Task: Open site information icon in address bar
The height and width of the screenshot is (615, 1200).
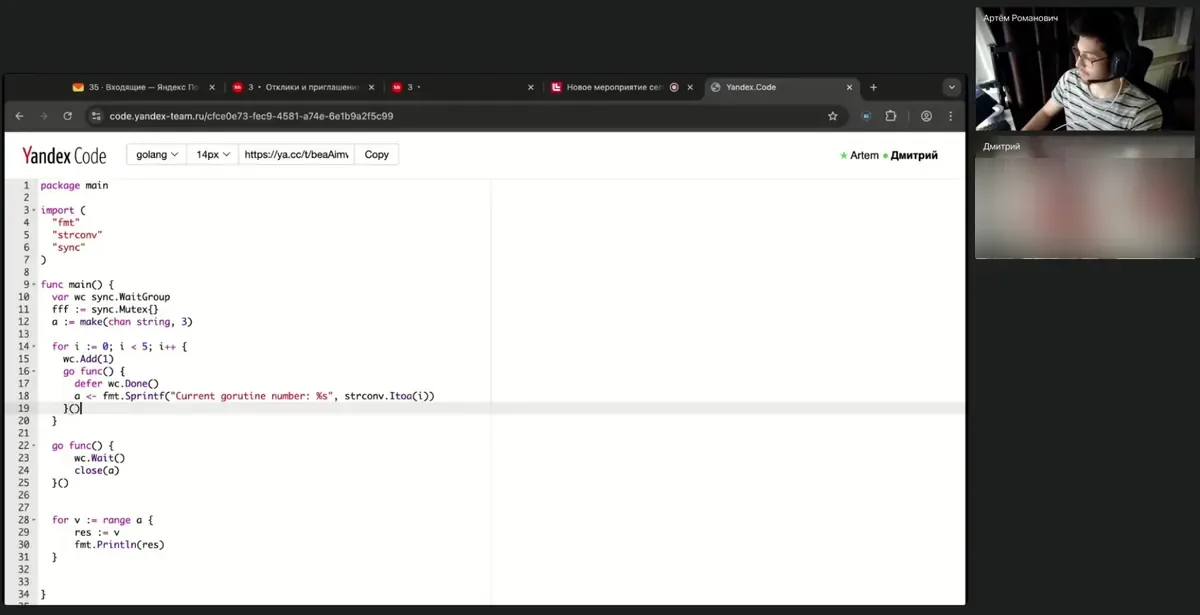Action: click(96, 116)
